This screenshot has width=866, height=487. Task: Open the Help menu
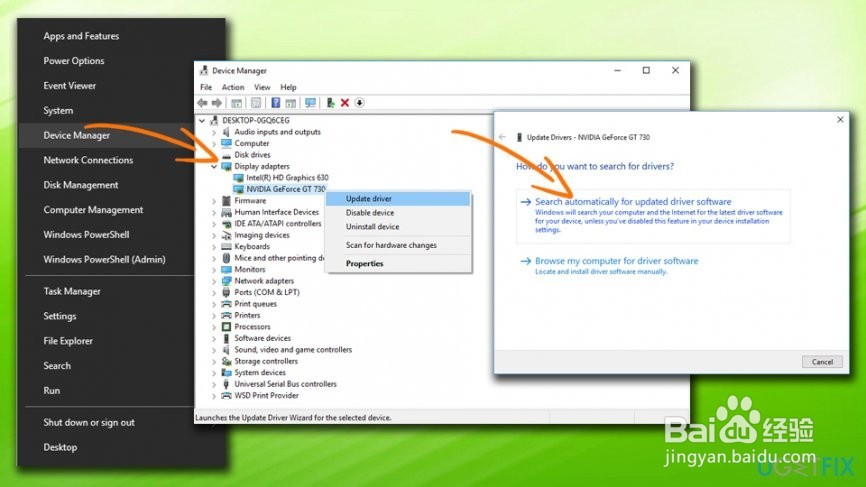coord(288,87)
